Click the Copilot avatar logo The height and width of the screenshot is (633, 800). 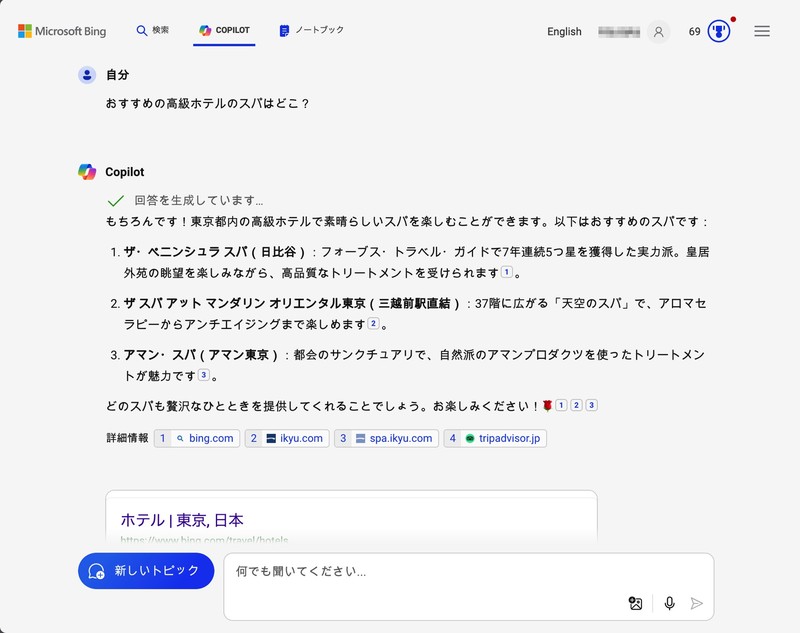point(87,172)
